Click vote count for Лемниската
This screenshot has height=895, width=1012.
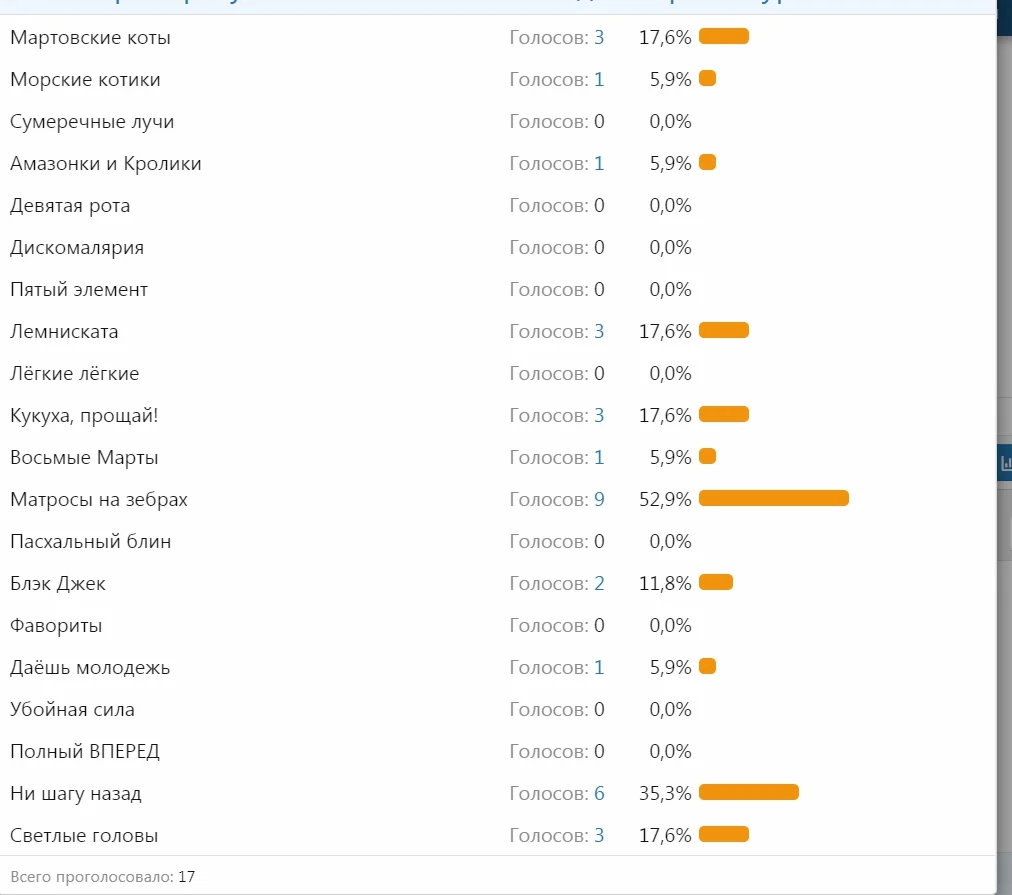(x=599, y=332)
